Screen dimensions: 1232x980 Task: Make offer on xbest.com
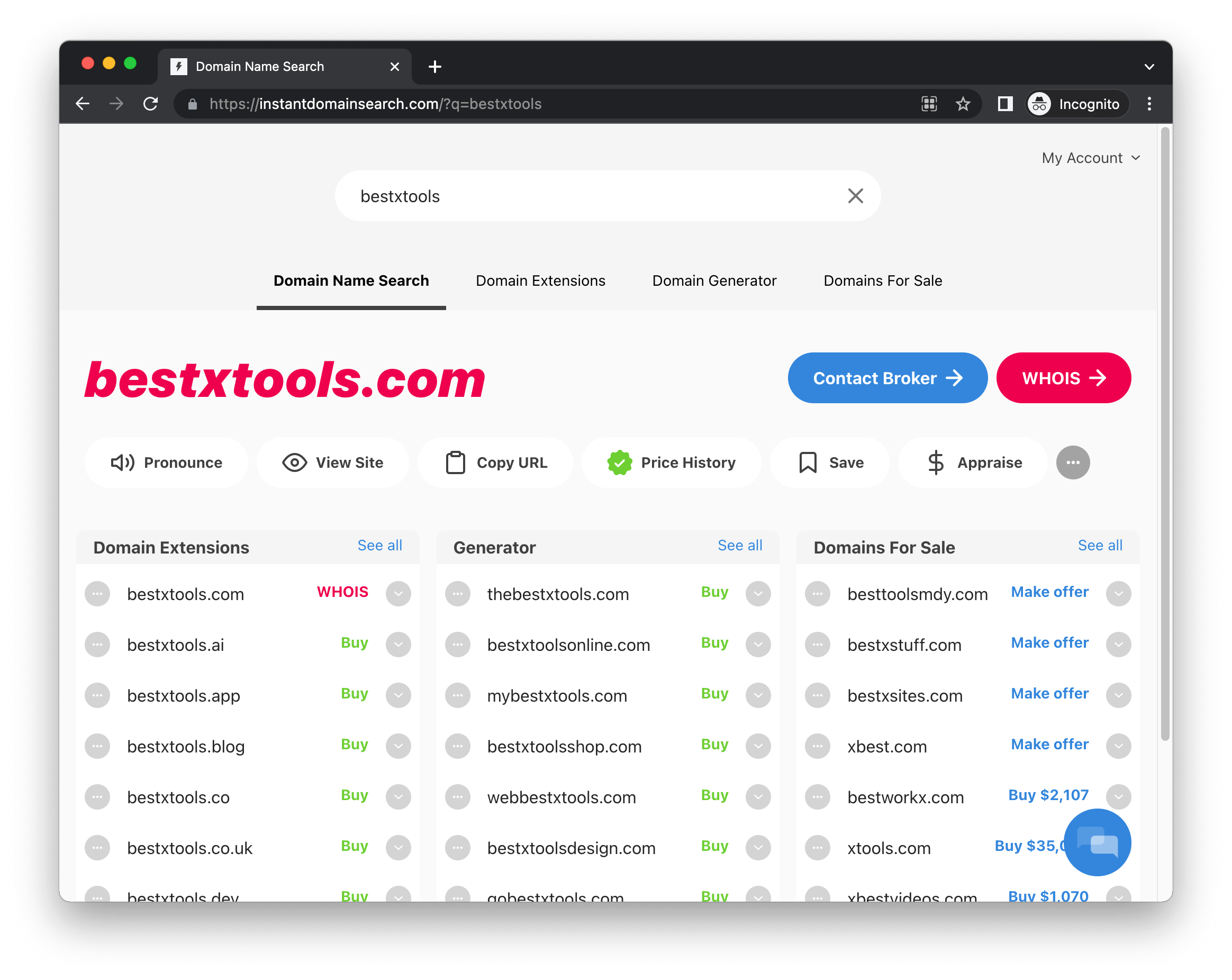tap(1050, 744)
